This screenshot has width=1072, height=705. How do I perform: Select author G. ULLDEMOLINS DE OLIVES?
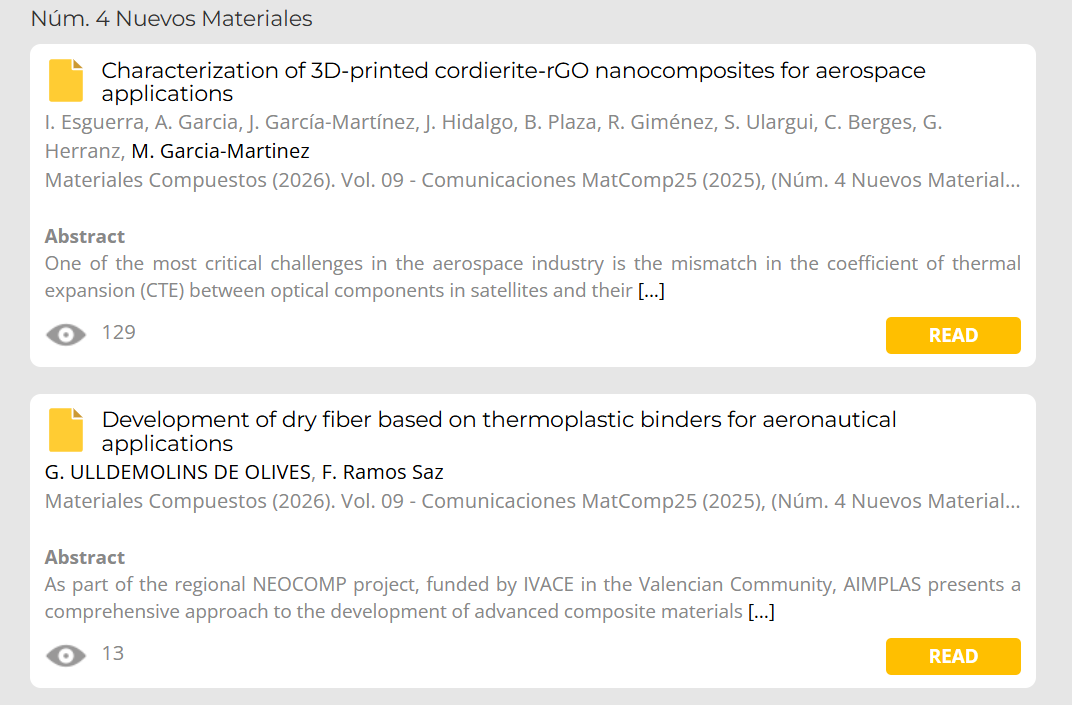pyautogui.click(x=178, y=472)
